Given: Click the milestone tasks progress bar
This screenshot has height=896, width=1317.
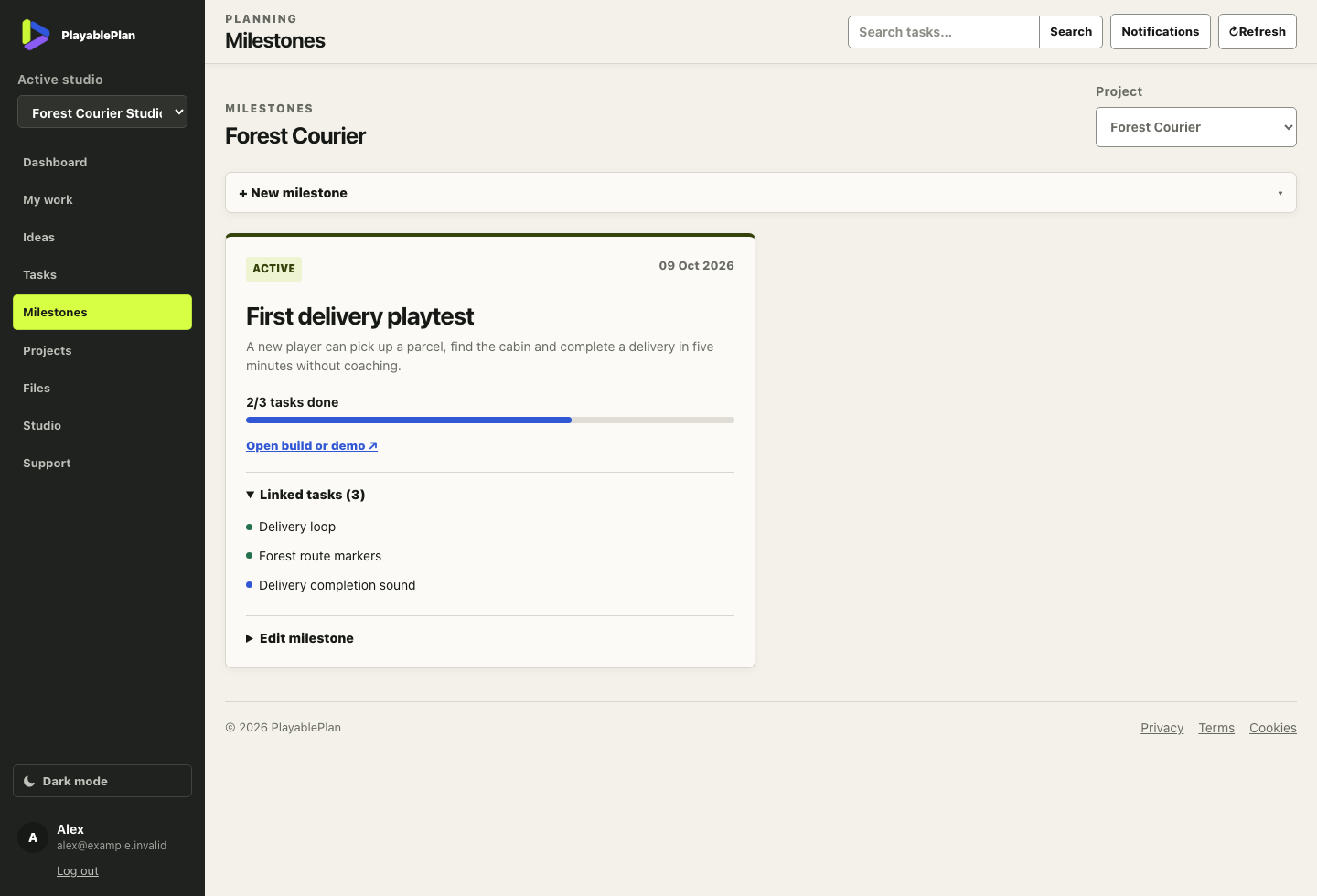Looking at the screenshot, I should 490,421.
